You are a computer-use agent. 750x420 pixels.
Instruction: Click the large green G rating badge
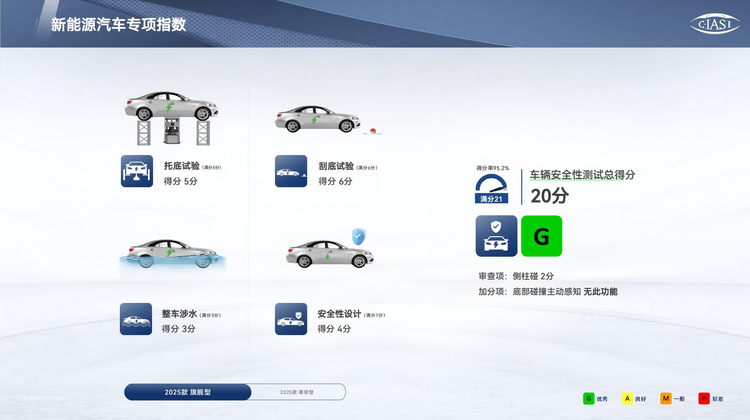[541, 237]
